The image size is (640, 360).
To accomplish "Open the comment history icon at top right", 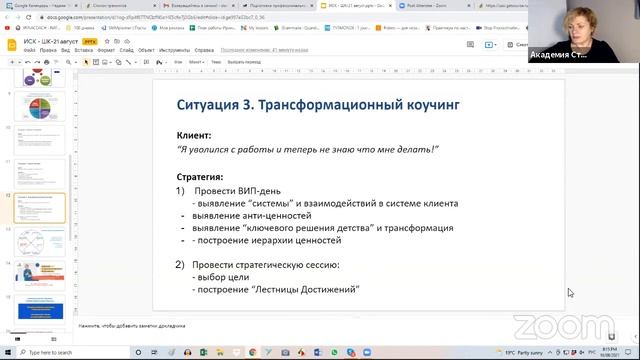I will (x=470, y=44).
